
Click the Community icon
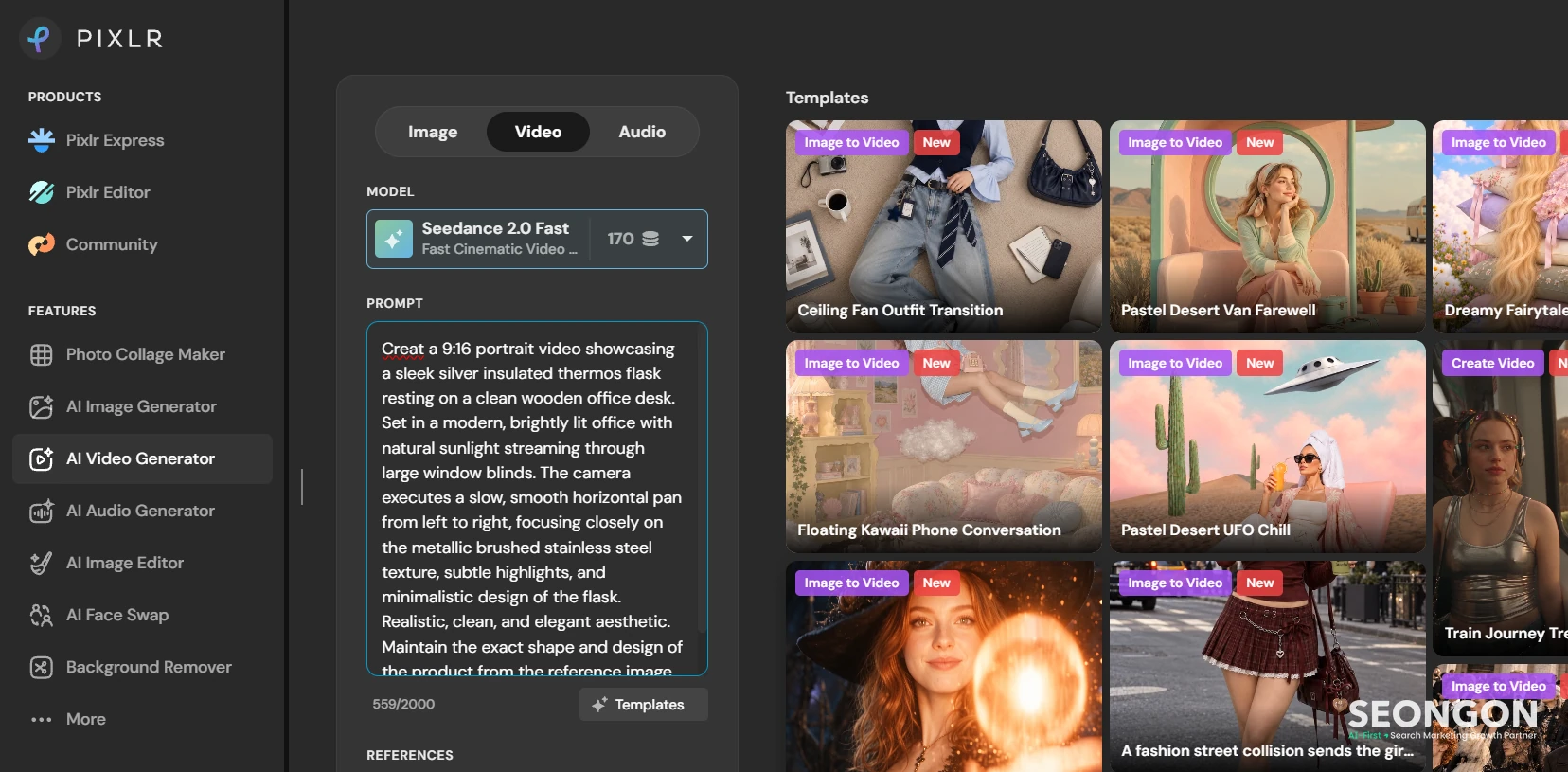coord(42,244)
